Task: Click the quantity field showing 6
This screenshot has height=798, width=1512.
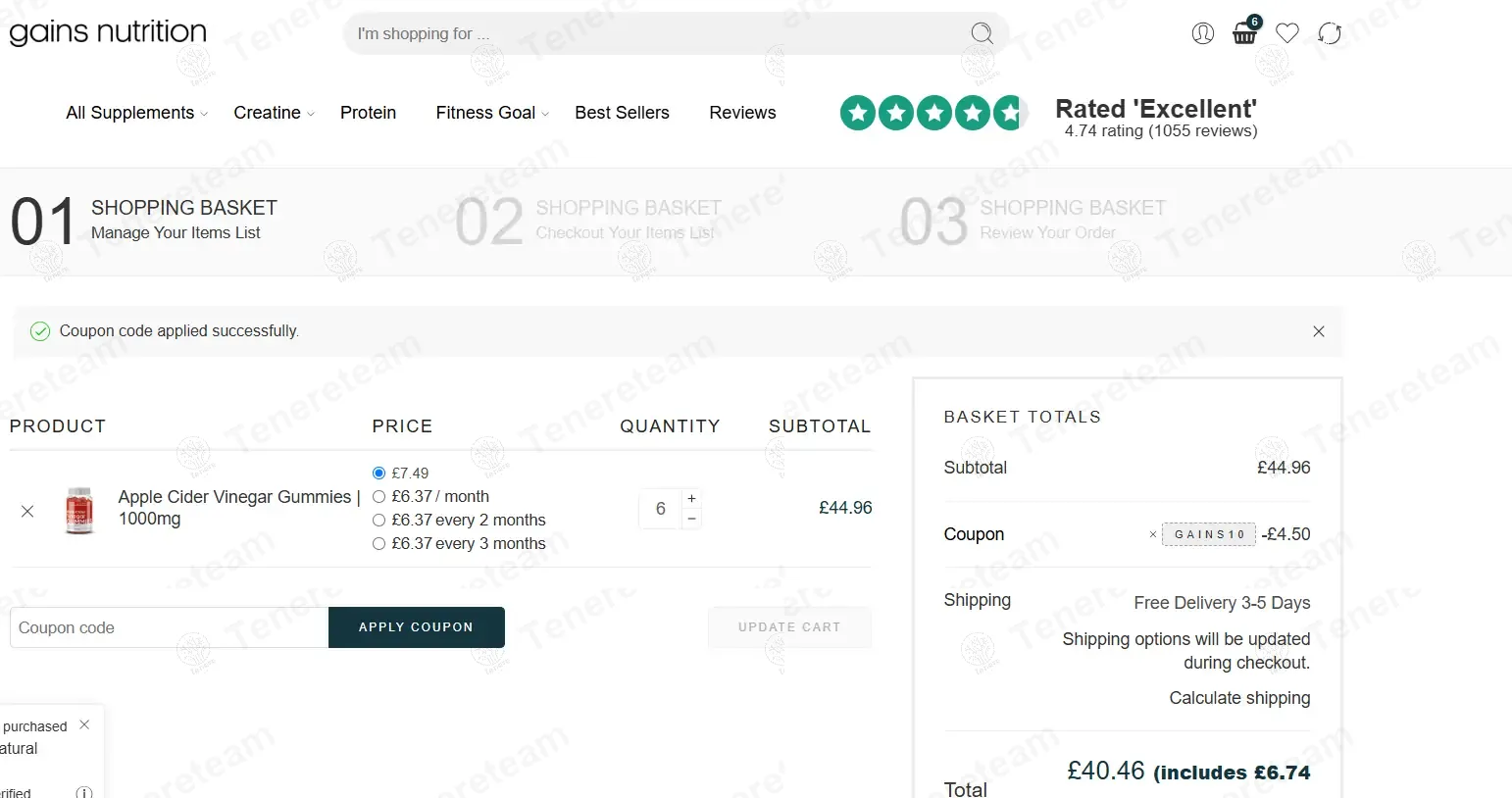Action: point(661,509)
